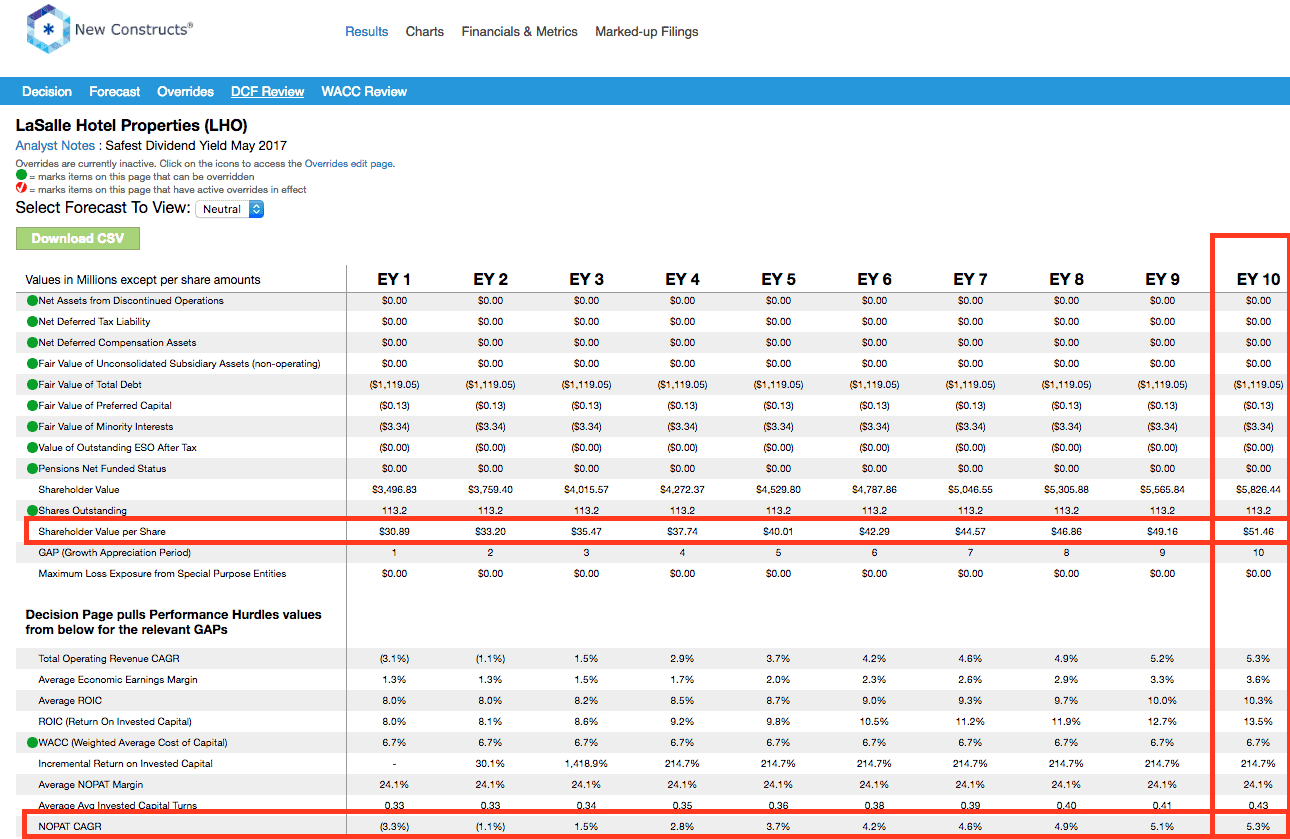Click the EY 1 column header
The width and height of the screenshot is (1290, 839).
click(394, 279)
